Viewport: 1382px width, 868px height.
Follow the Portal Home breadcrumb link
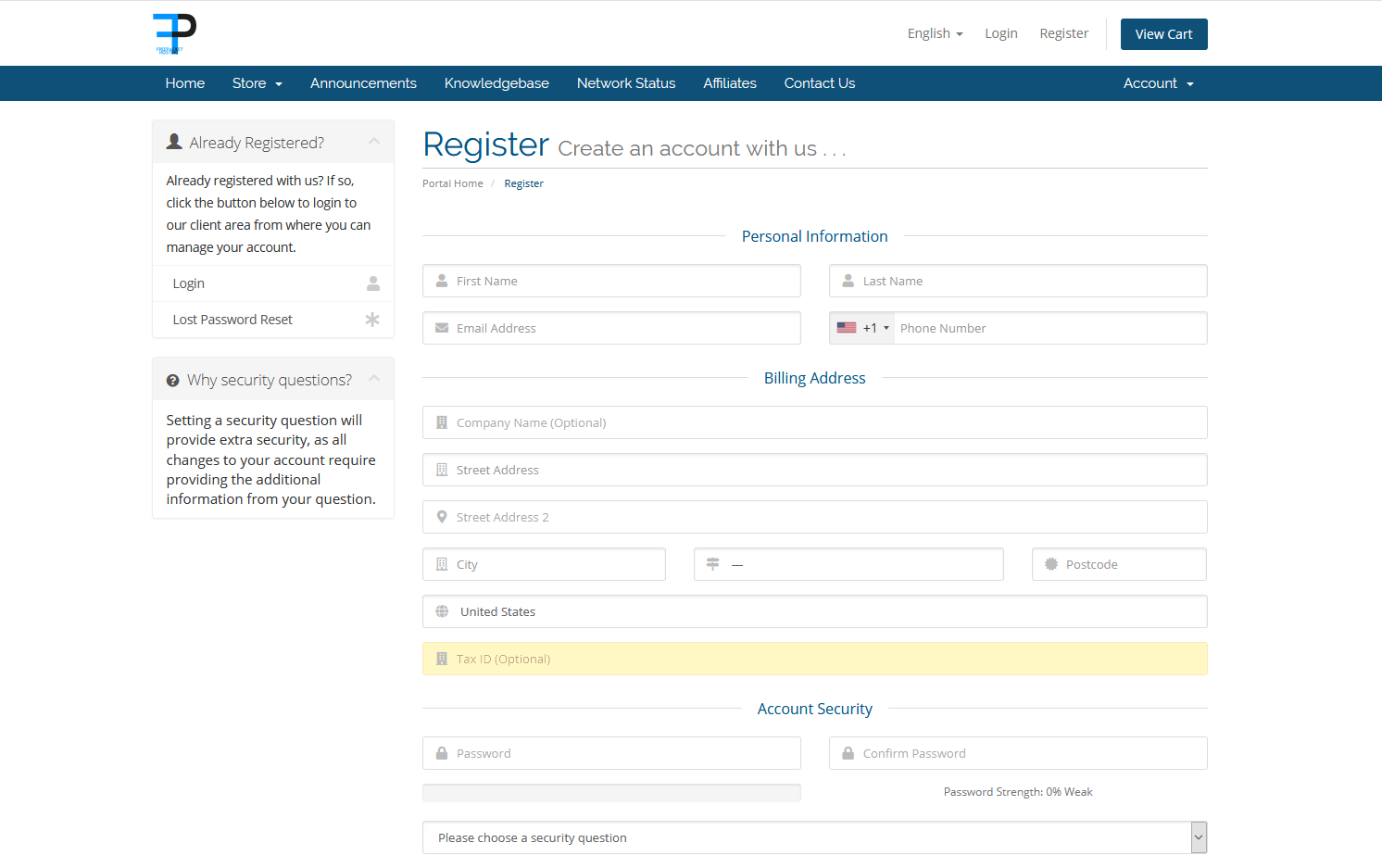pos(453,183)
